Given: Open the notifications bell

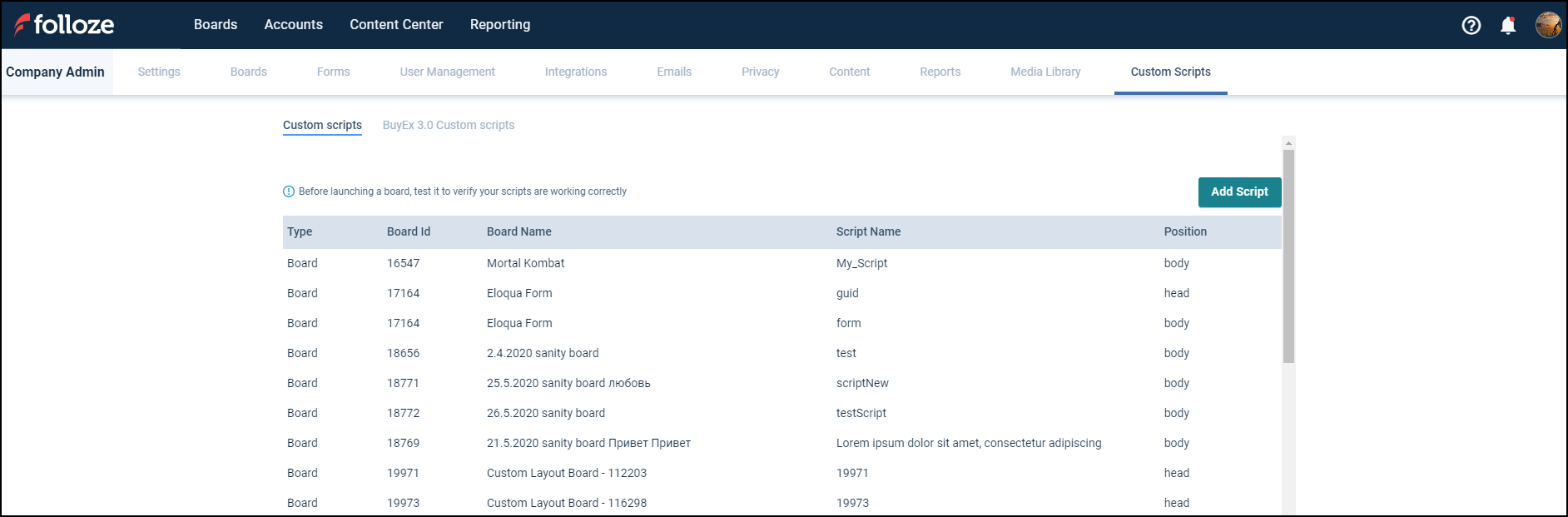Looking at the screenshot, I should coord(1507,25).
